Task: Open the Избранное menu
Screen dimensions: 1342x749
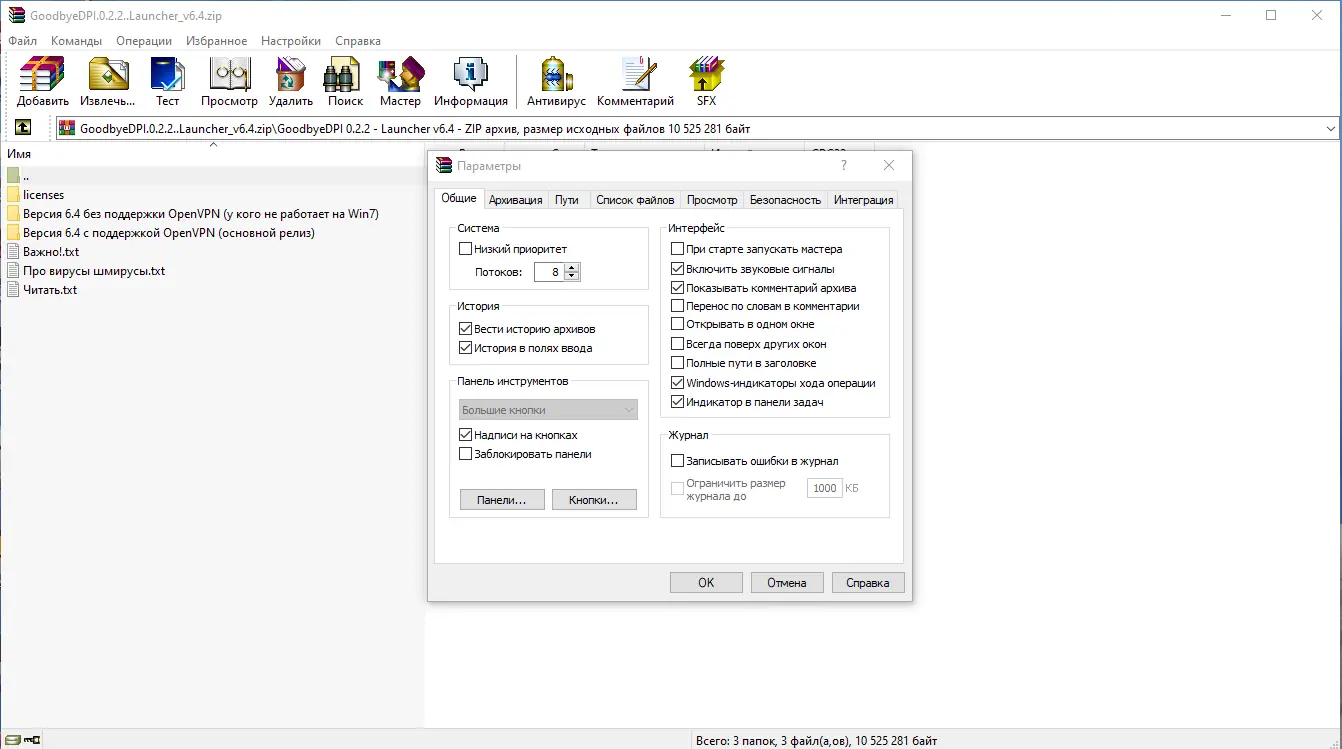Action: [x=217, y=41]
